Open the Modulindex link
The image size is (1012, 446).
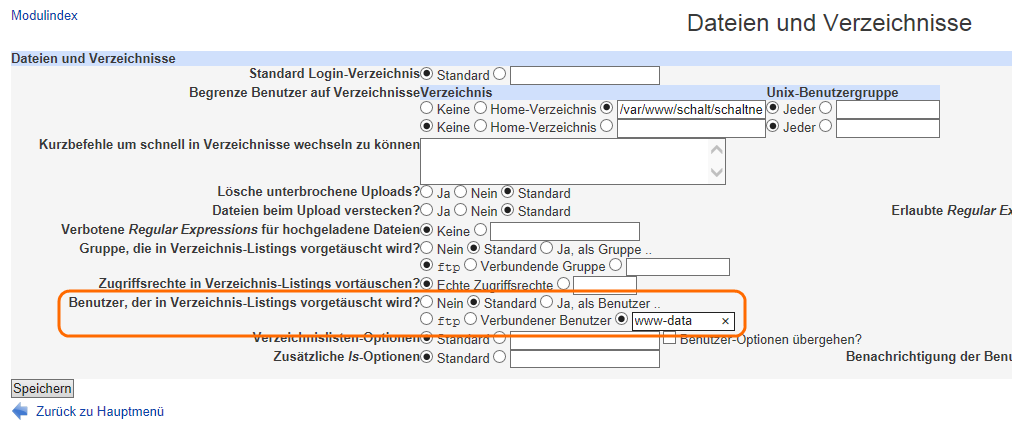coord(44,16)
